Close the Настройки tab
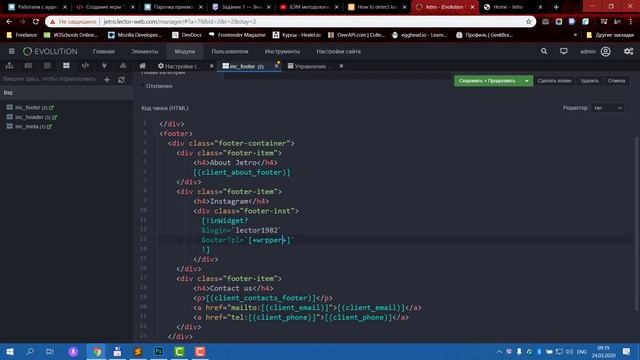The width and height of the screenshot is (640, 360). (211, 66)
